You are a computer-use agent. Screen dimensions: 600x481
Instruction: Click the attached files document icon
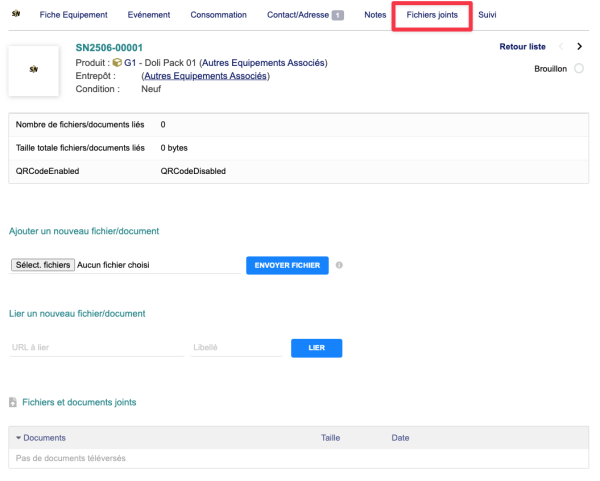(13, 402)
